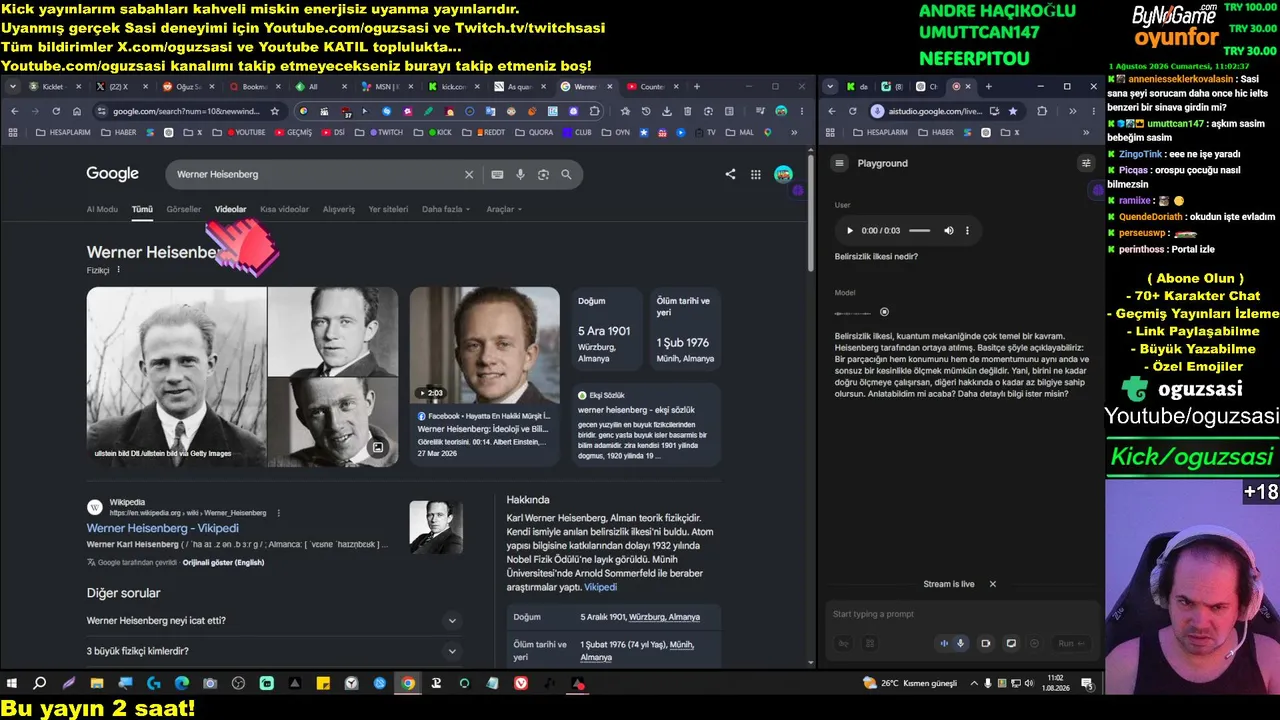Screen dimensions: 1280x720
Task: Open Google Lens image search
Action: 543,174
